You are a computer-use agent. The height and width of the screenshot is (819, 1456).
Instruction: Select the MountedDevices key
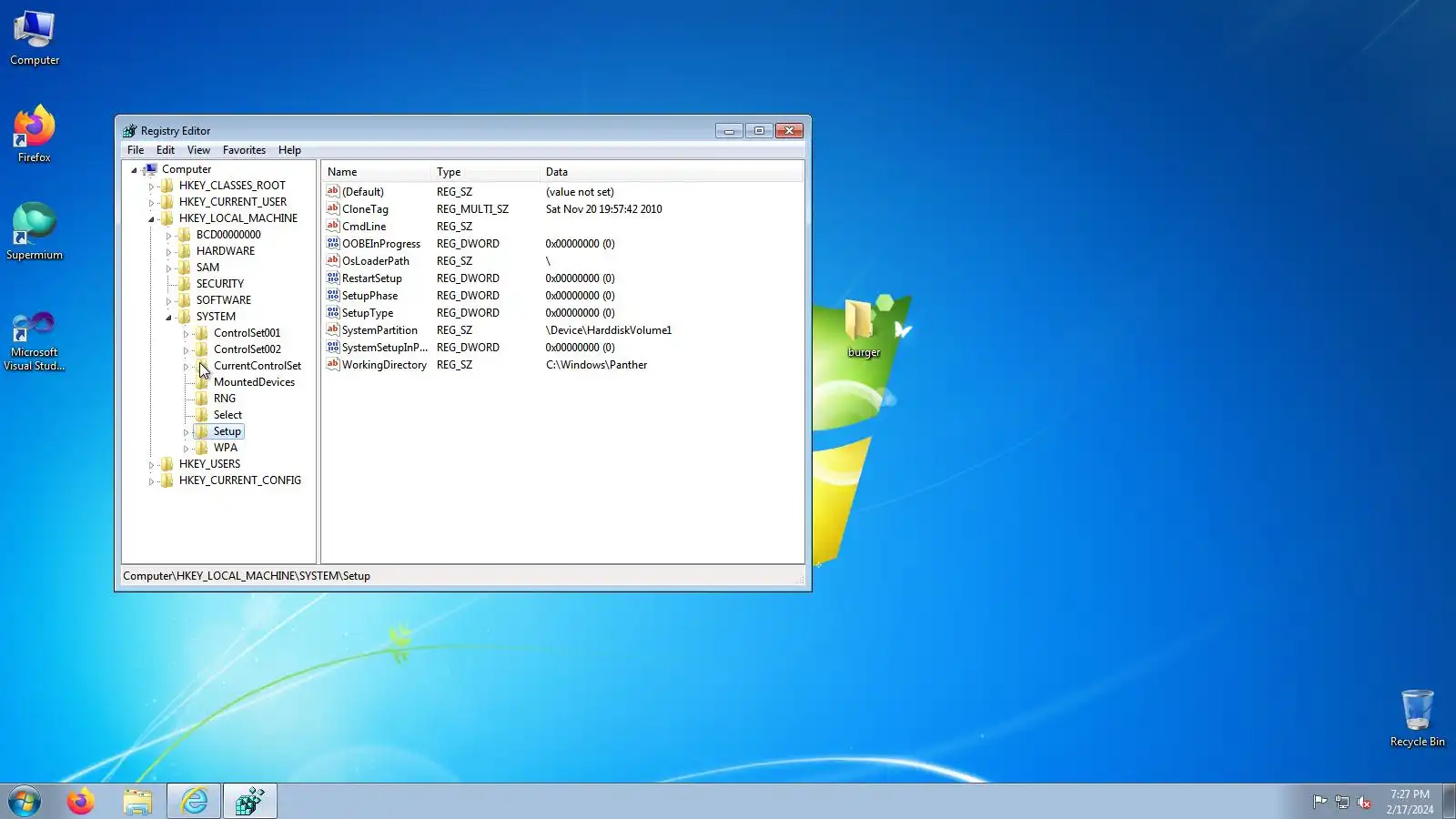click(x=254, y=382)
